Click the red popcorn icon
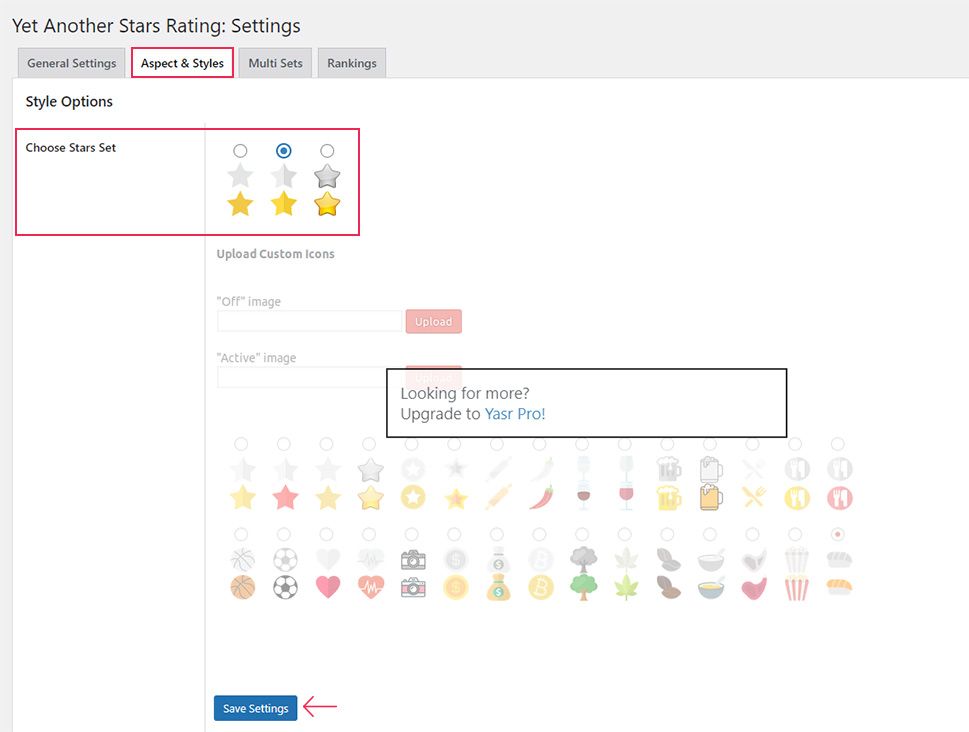This screenshot has height=732, width=969. tap(796, 588)
